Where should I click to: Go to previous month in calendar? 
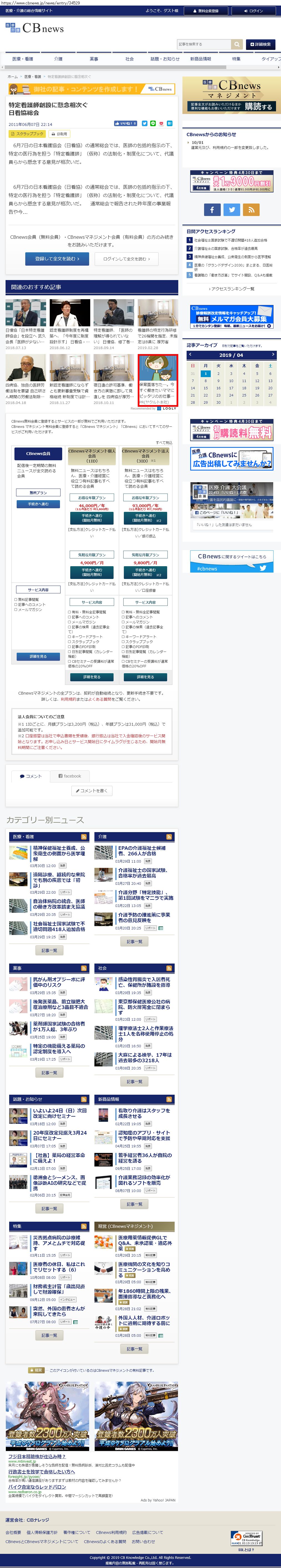click(190, 354)
